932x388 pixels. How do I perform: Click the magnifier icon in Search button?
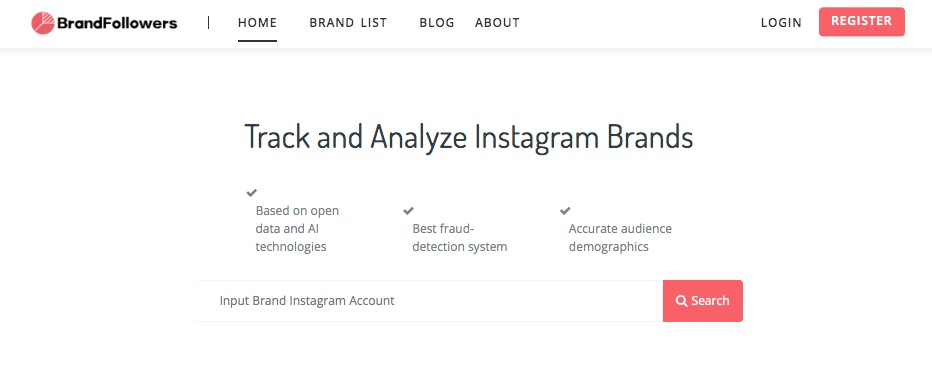[x=682, y=301]
